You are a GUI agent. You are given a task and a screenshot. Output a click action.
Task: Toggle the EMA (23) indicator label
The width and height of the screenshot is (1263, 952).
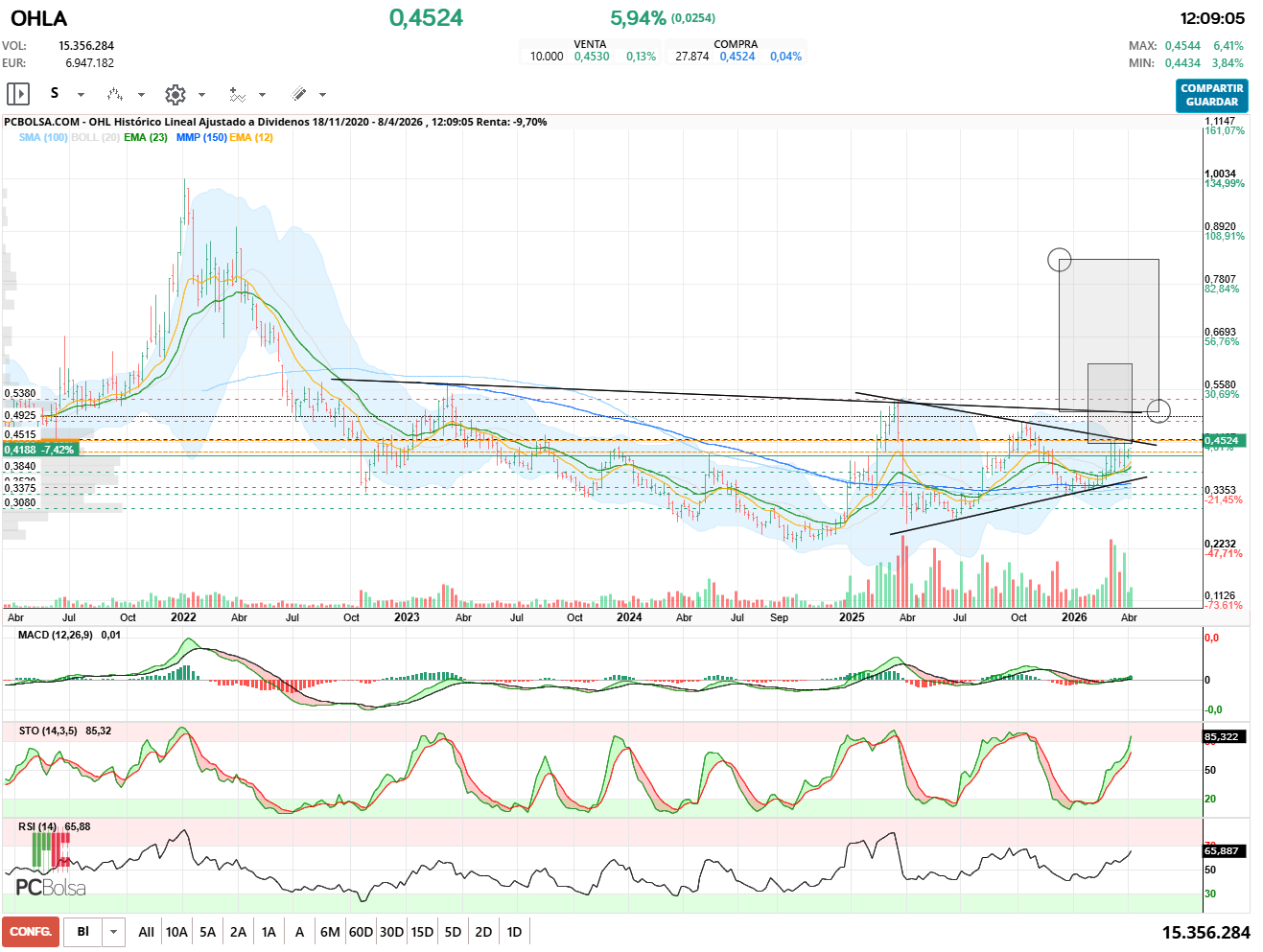click(x=146, y=137)
